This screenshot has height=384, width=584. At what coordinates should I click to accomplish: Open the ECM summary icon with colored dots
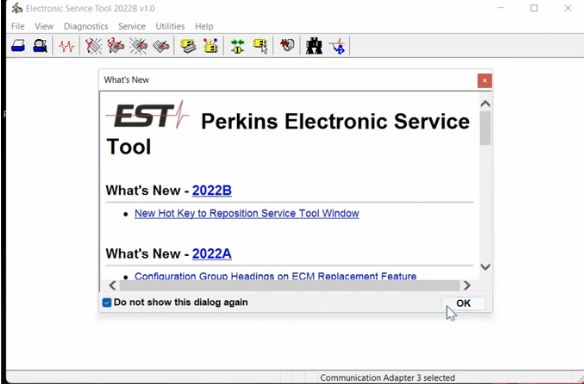click(210, 46)
